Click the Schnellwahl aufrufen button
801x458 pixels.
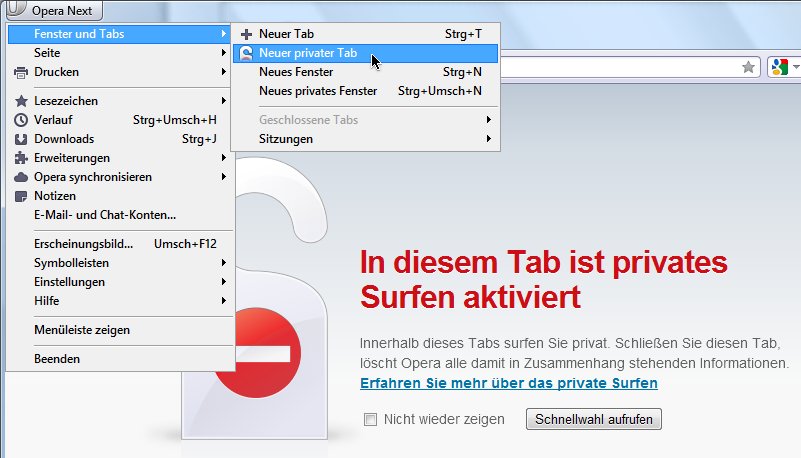(594, 419)
